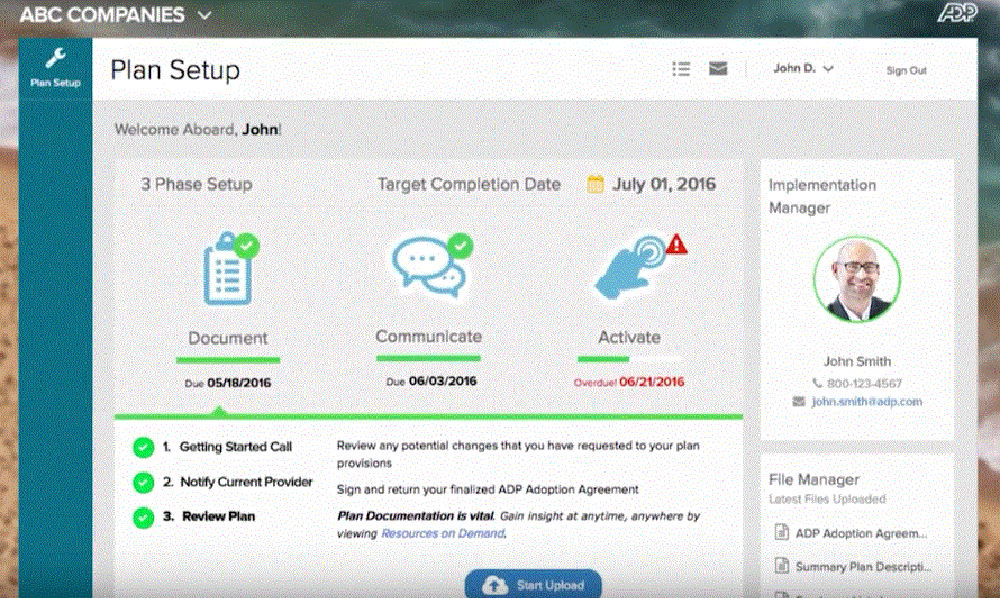Click the Welcome Aboard, John! greeting
This screenshot has height=598, width=1000.
pos(198,129)
